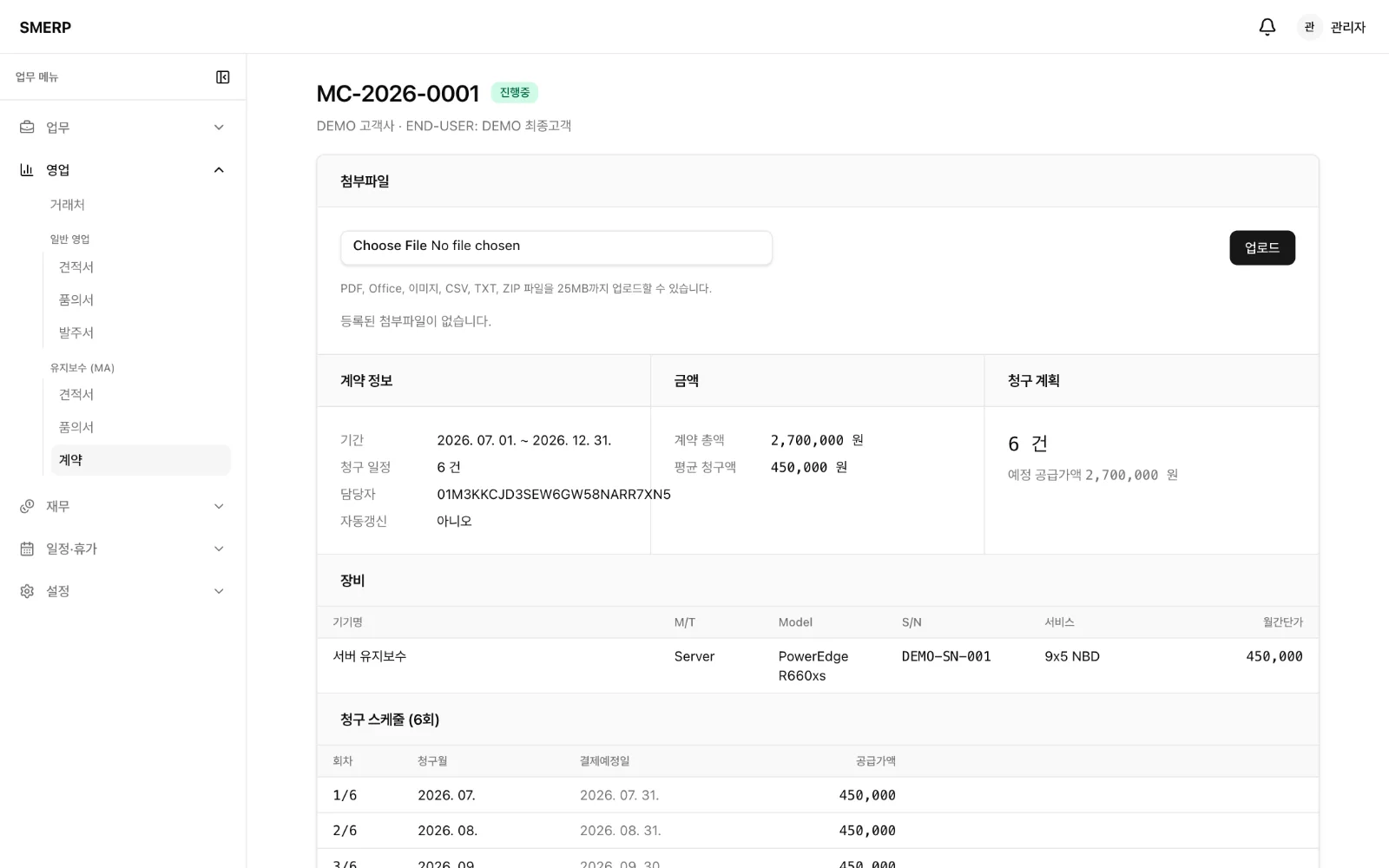Click the 1/6 billing schedule row
Viewport: 1389px width, 868px height.
pyautogui.click(x=818, y=795)
